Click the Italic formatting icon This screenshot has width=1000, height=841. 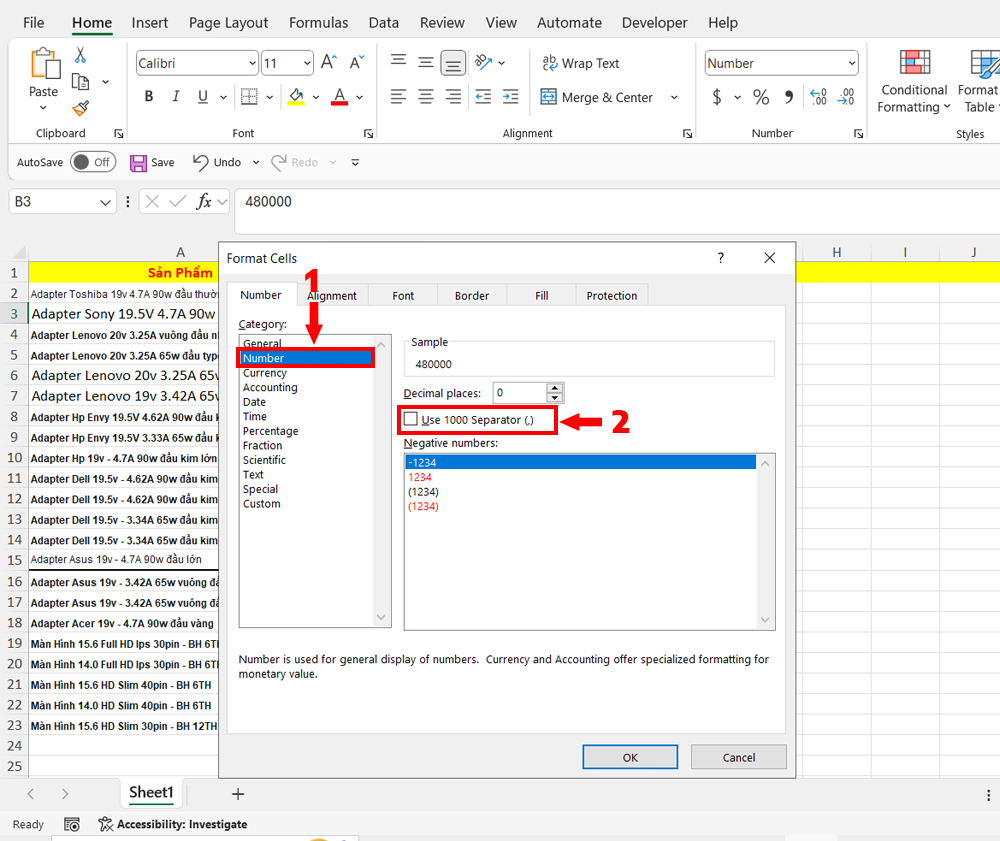(176, 97)
